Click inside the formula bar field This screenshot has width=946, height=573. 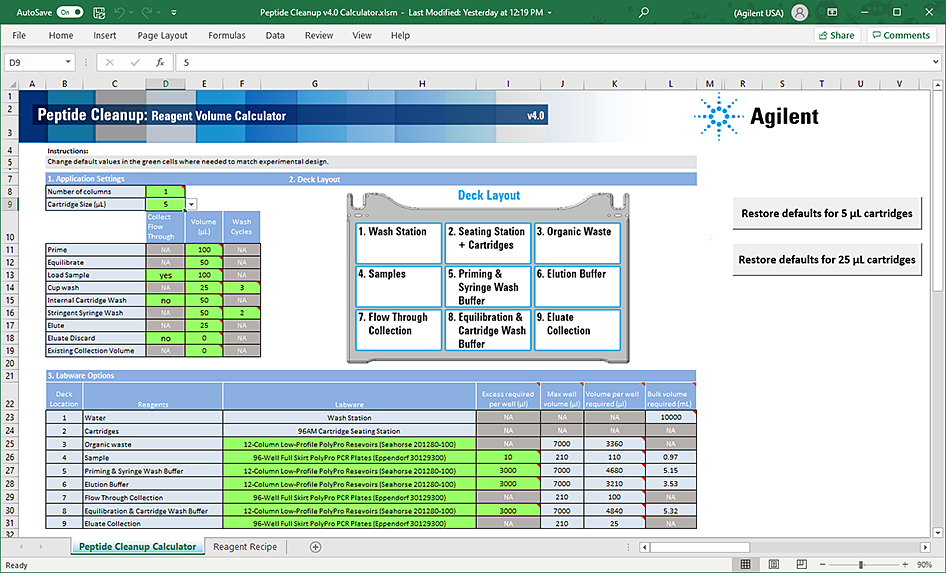(x=552, y=62)
